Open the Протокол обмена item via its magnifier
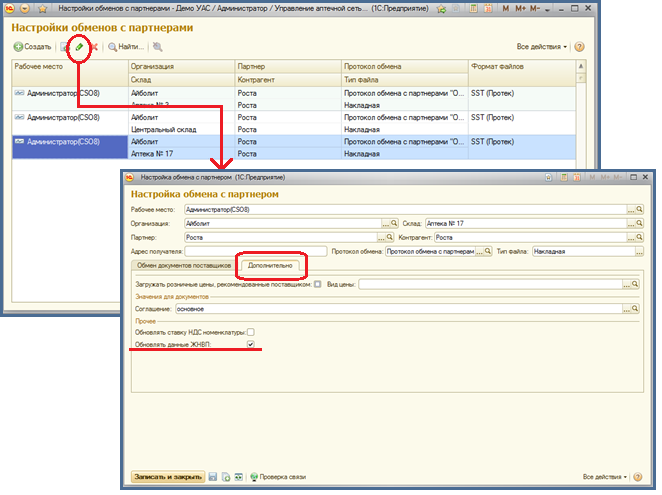The width and height of the screenshot is (662, 495). pyautogui.click(x=488, y=251)
